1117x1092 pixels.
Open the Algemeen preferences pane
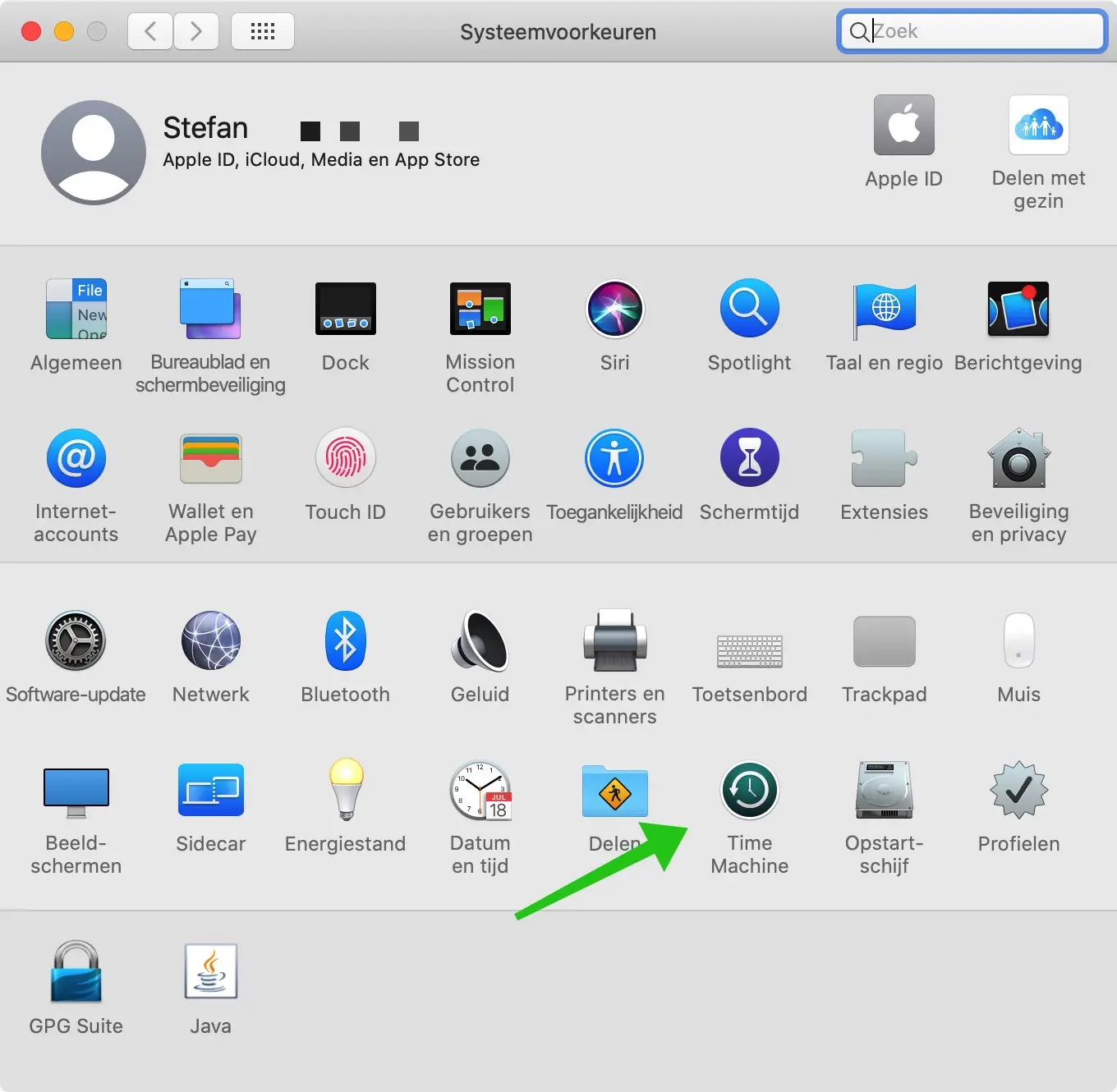click(76, 310)
